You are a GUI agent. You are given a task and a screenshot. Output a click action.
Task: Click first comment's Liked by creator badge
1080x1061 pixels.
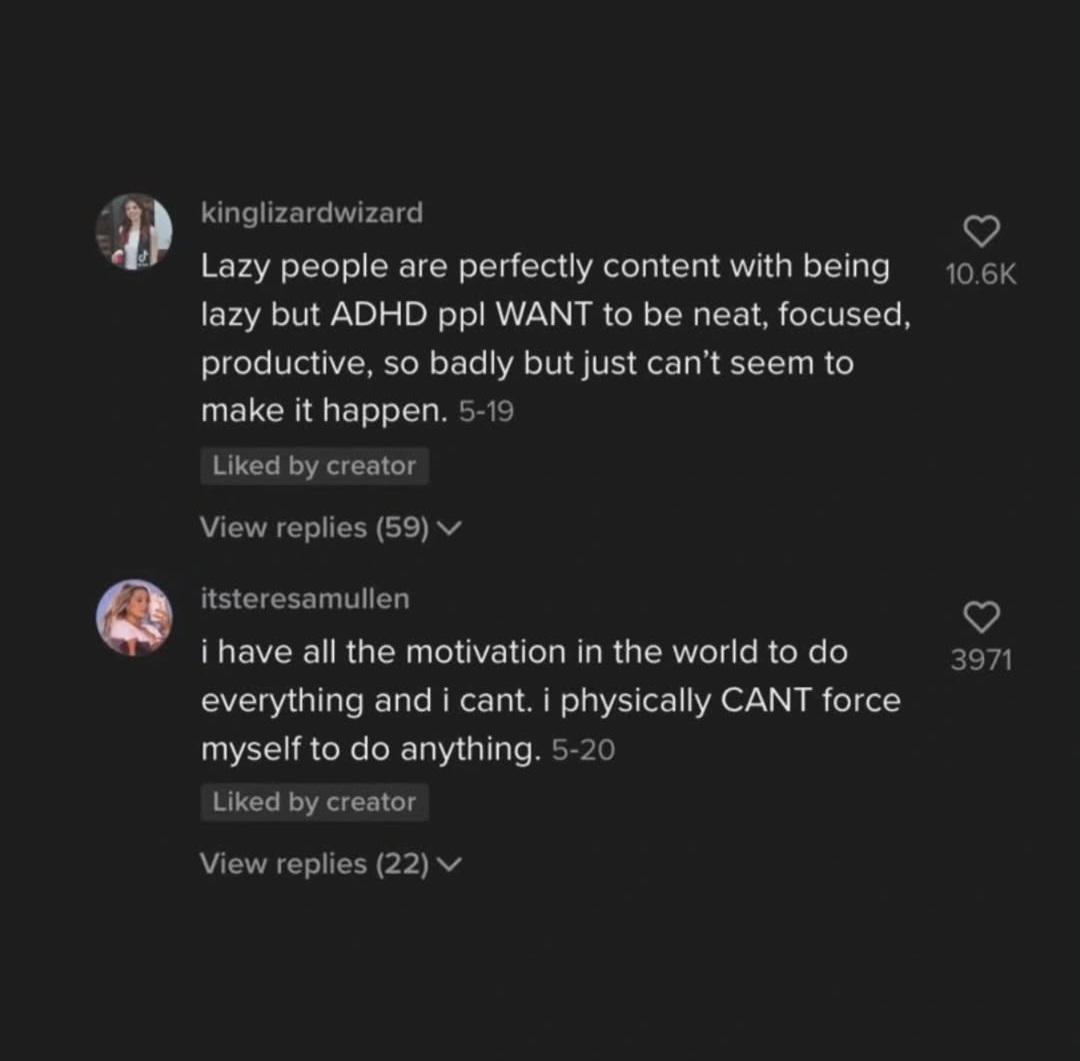(x=314, y=466)
